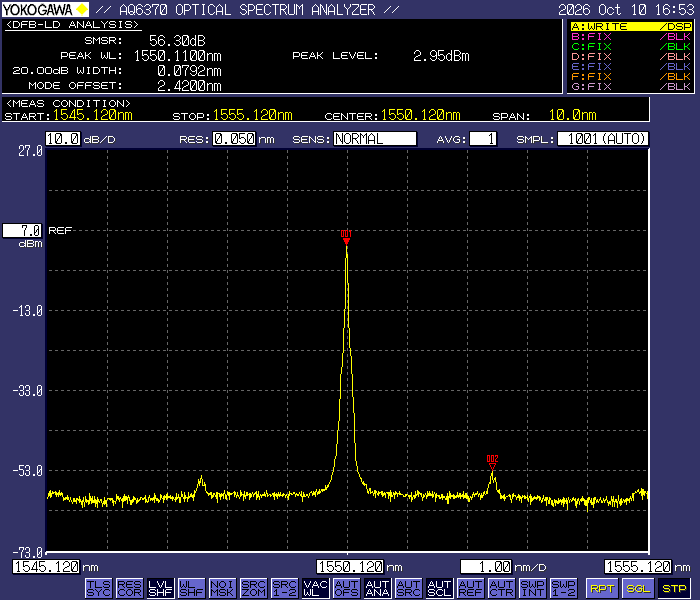Open the SMPL 1001(AUTO) sampling field
Screen dimensions: 700x600
(x=603, y=139)
